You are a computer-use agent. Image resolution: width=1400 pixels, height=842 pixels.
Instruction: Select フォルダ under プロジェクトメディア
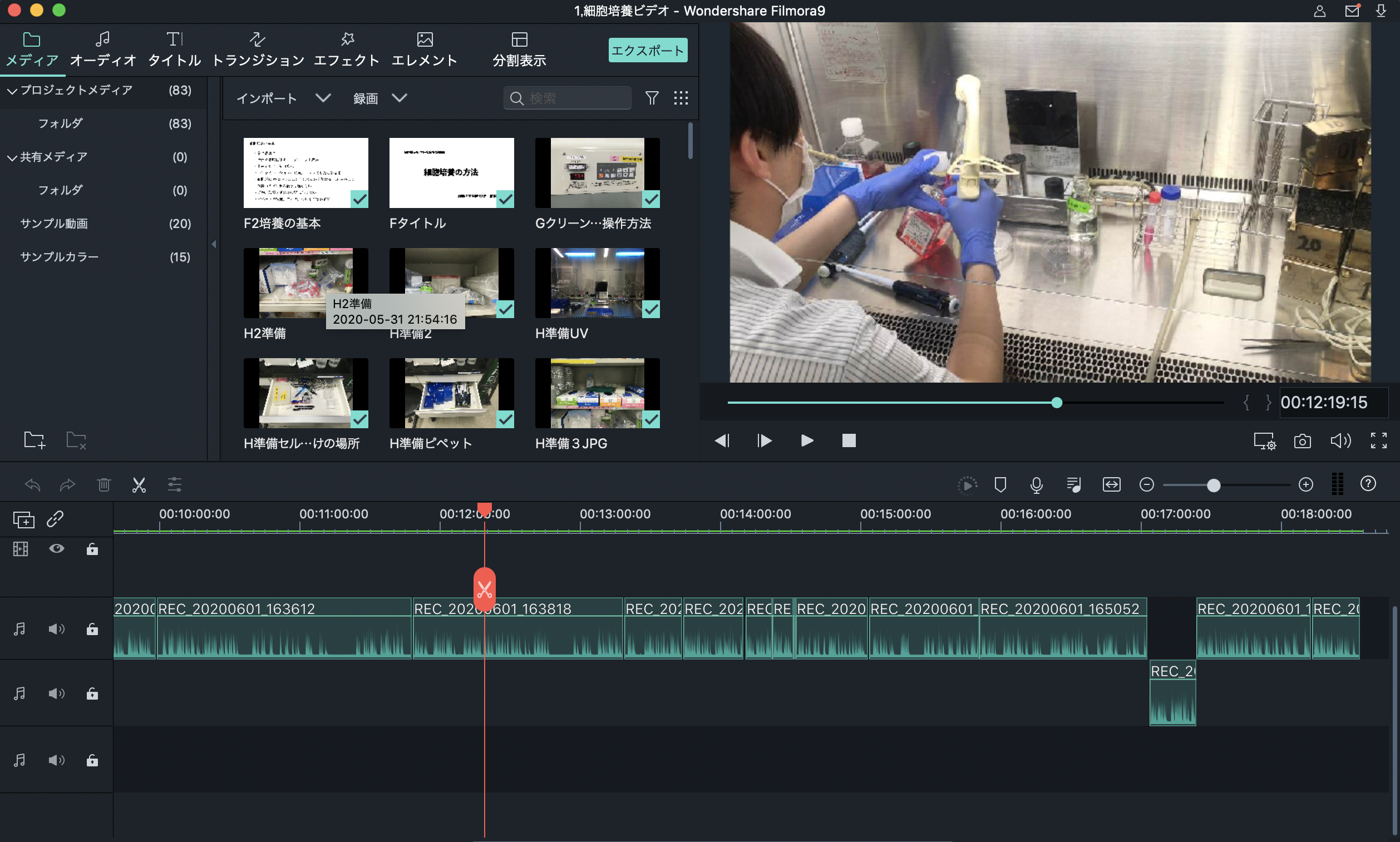click(x=103, y=123)
